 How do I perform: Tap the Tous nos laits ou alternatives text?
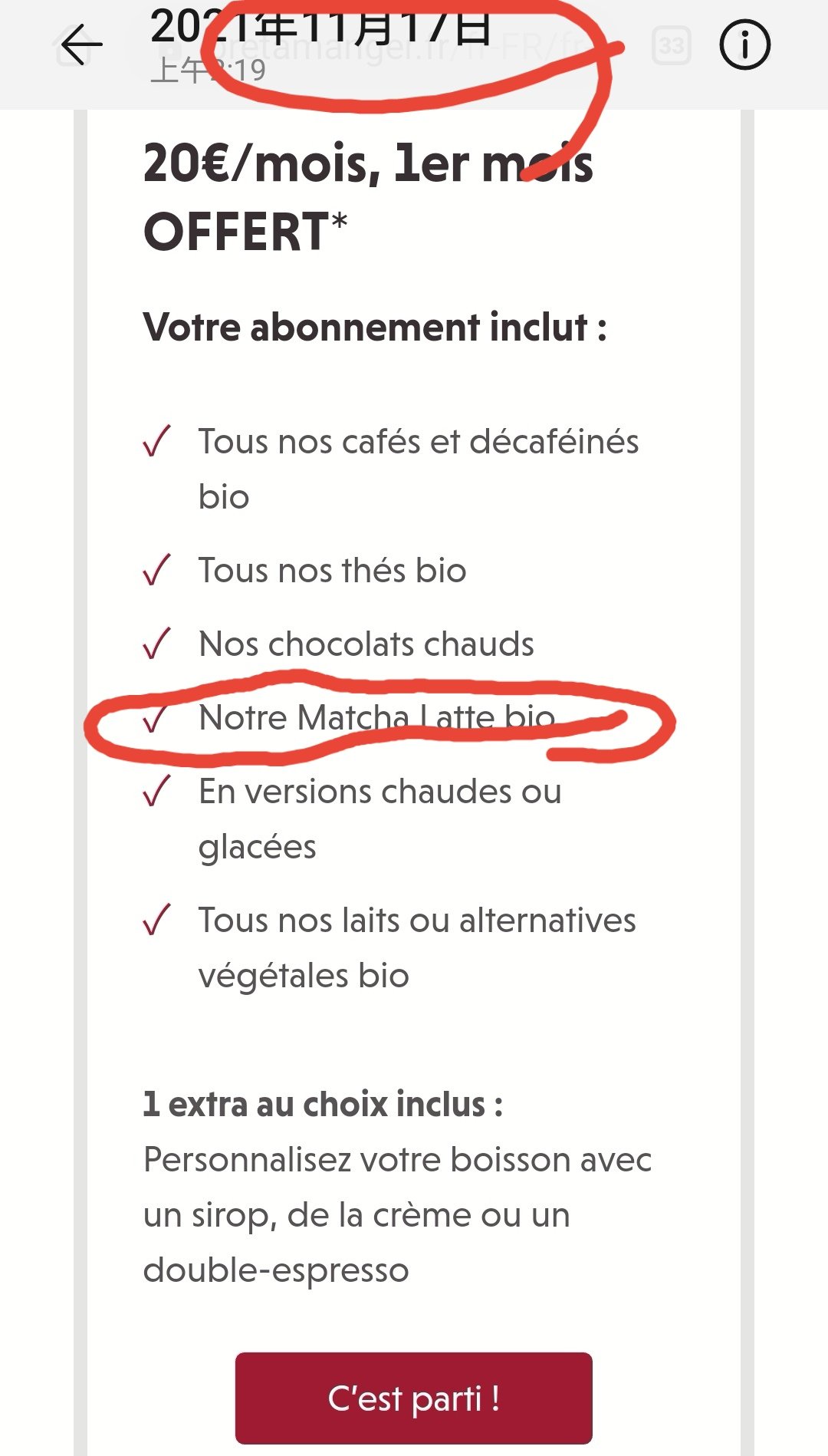(x=417, y=948)
